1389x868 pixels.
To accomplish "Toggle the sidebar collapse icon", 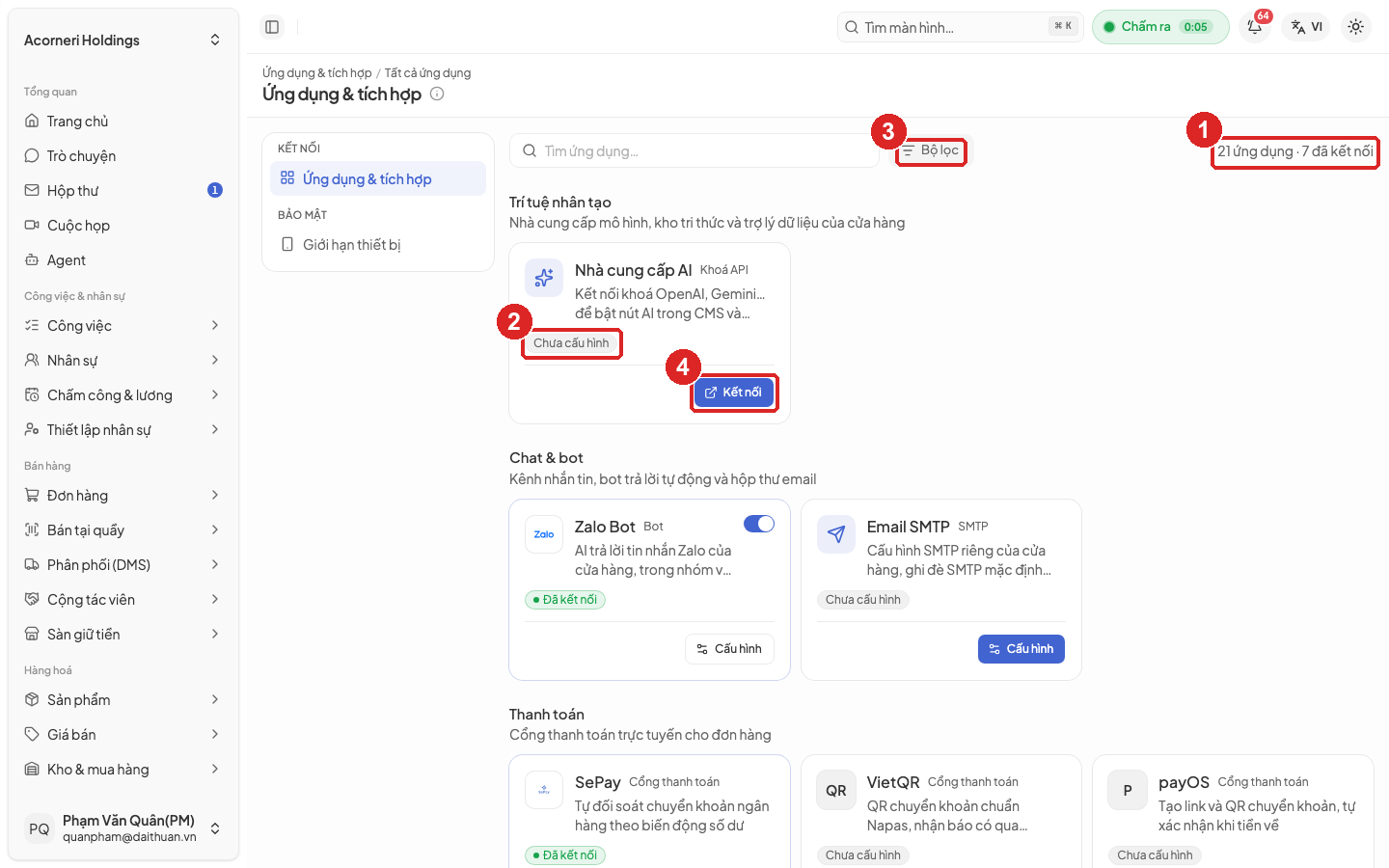I will point(272,27).
